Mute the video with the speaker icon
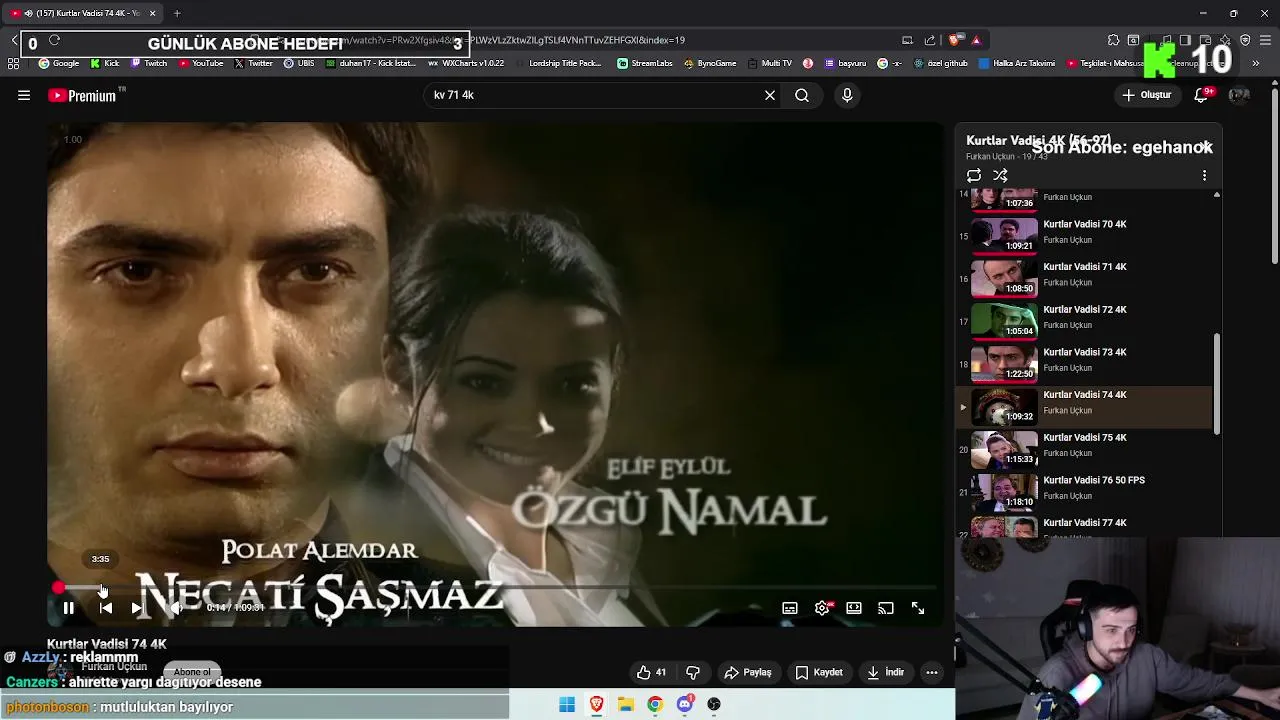This screenshot has height=720, width=1280. (175, 608)
